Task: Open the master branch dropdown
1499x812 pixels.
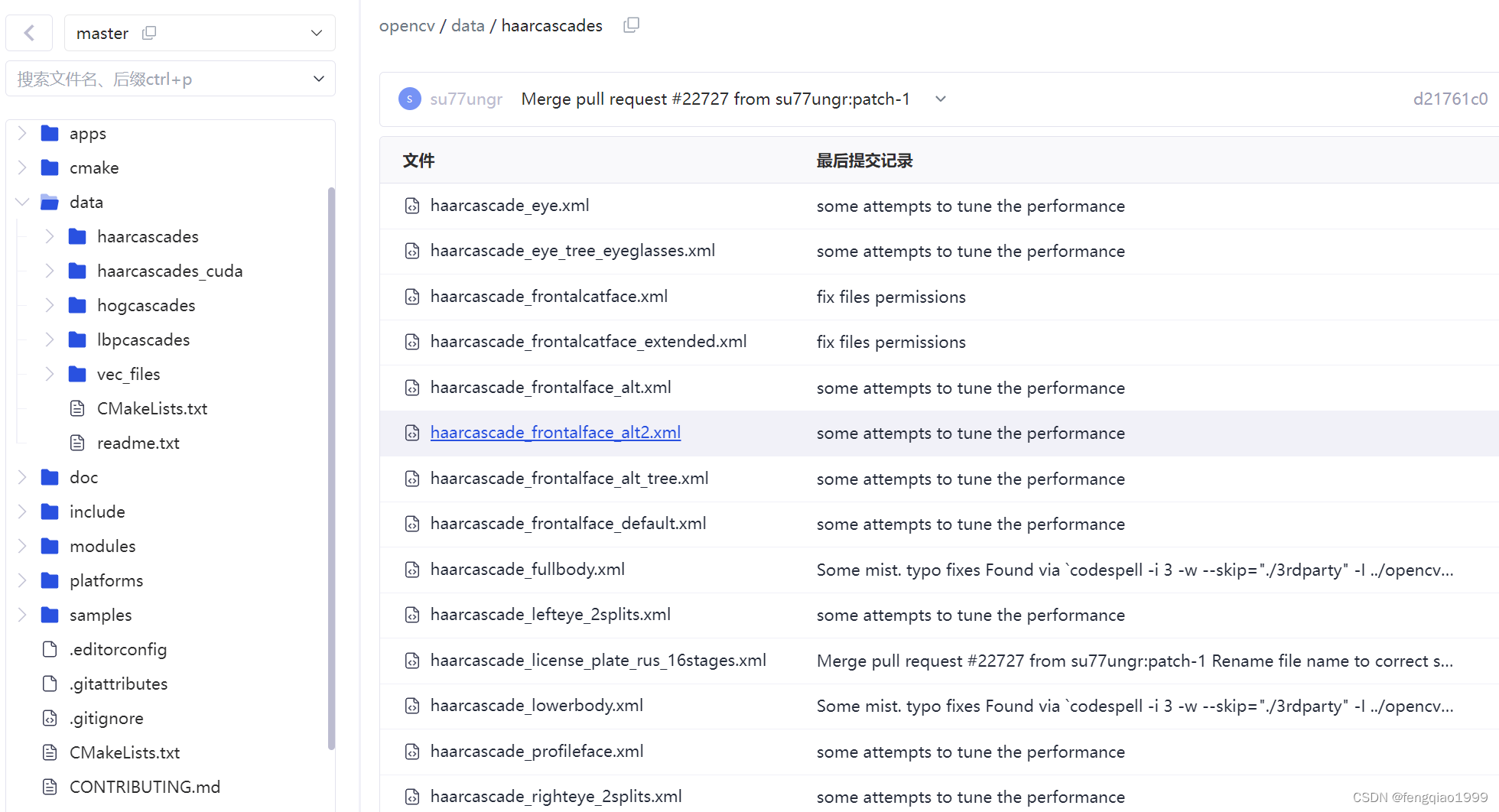Action: click(x=317, y=33)
